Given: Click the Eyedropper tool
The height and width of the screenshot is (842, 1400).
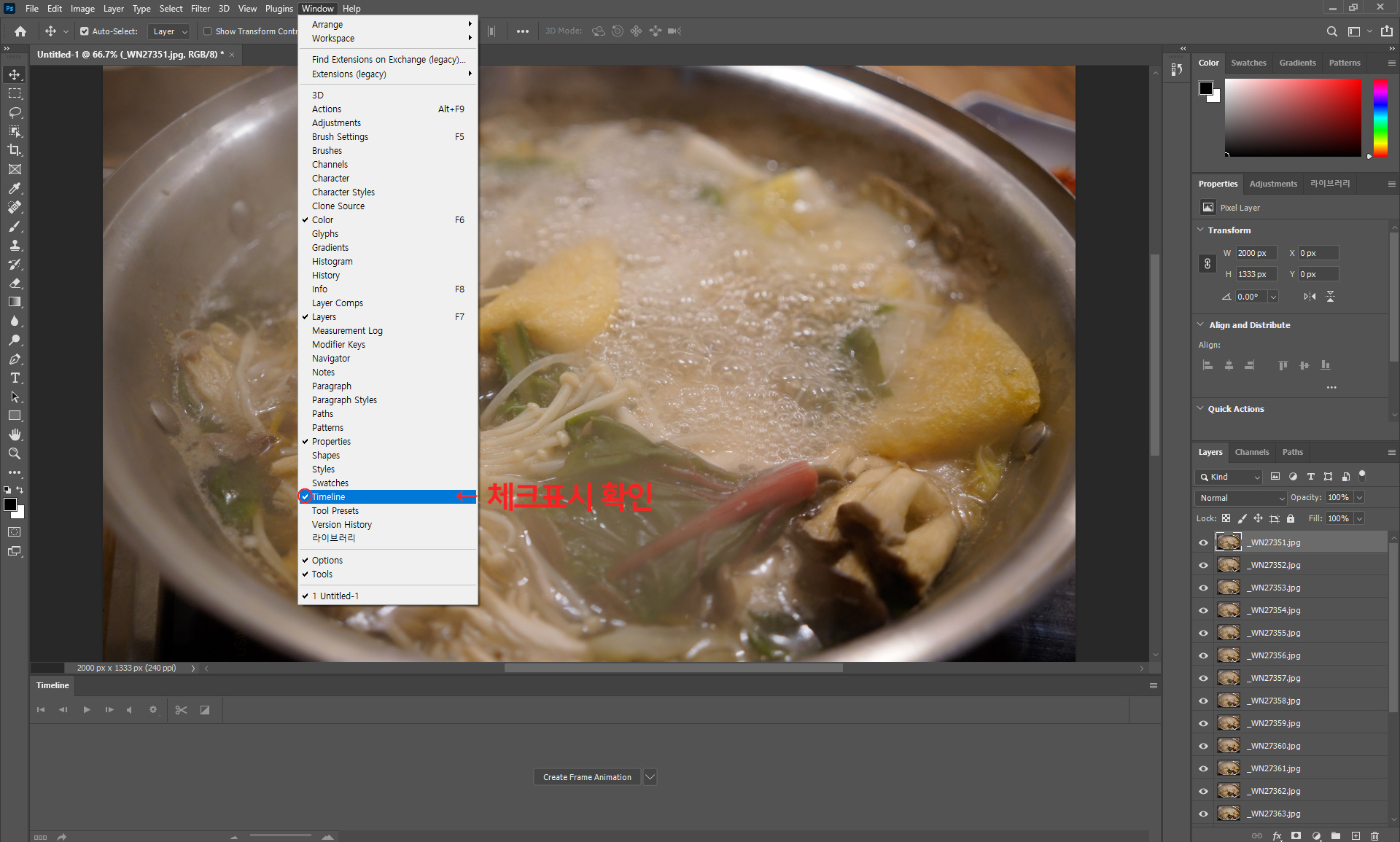Looking at the screenshot, I should click(x=15, y=188).
